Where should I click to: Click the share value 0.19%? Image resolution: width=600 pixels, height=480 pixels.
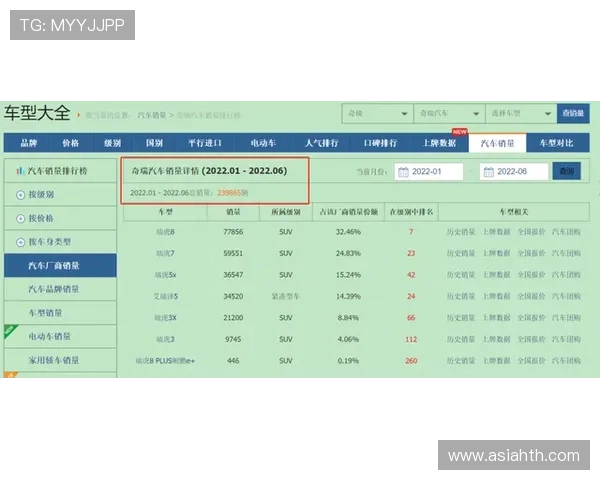(x=348, y=361)
